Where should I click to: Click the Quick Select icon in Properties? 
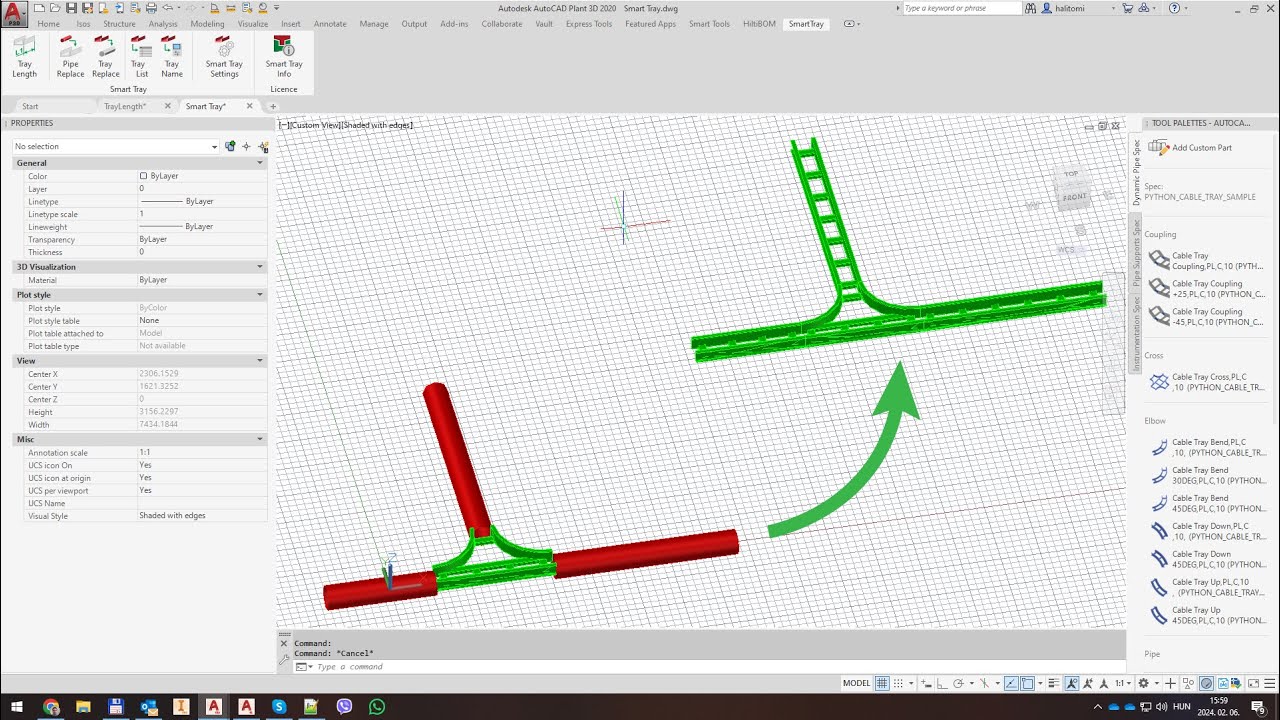229,146
